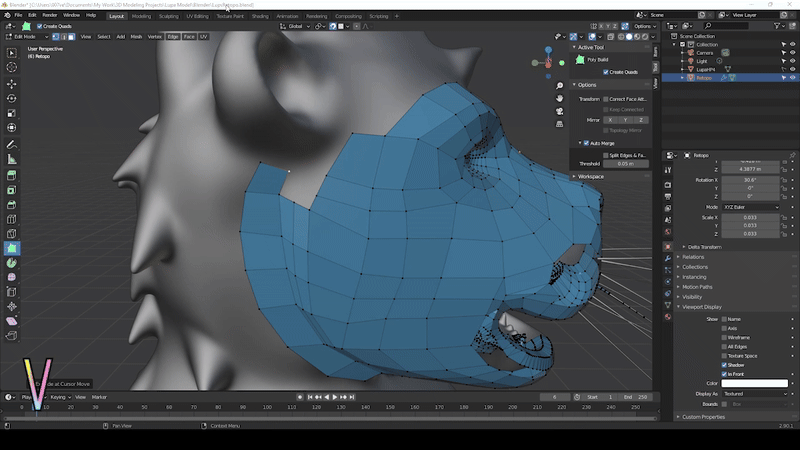Viewport: 800px width, 450px height.
Task: Open the Keying popover in timeline
Action: 60,397
